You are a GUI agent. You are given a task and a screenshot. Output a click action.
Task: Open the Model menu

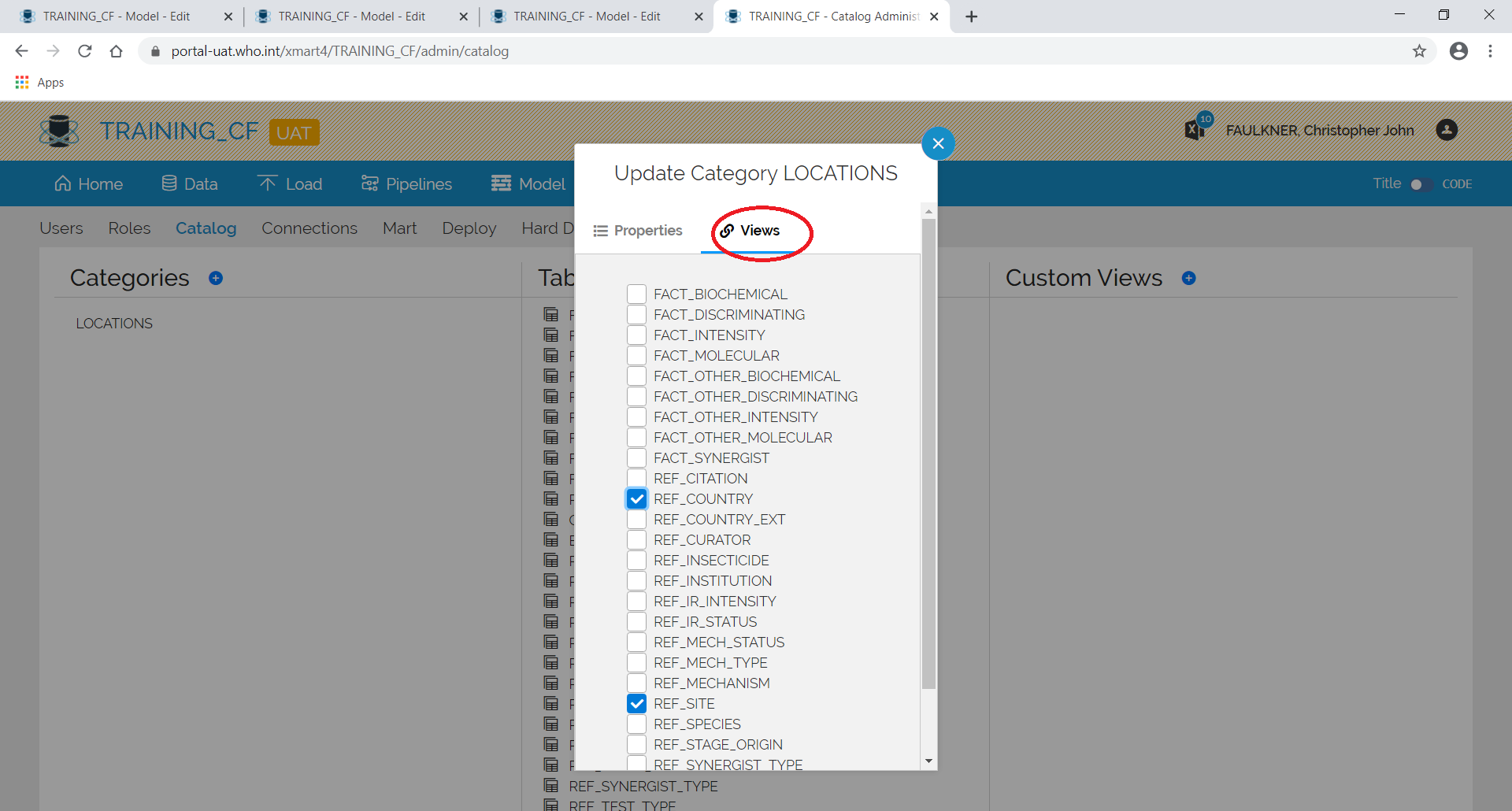point(528,183)
